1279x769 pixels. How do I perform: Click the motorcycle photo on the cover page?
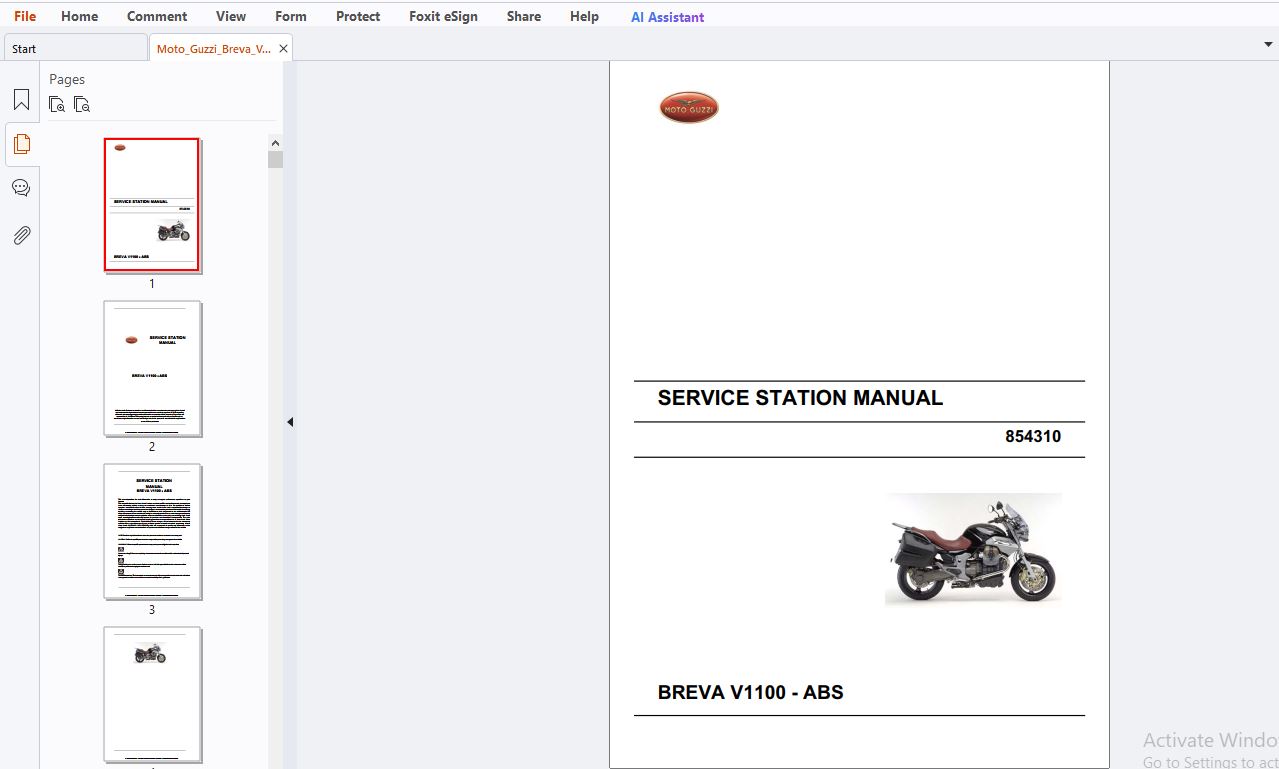973,549
